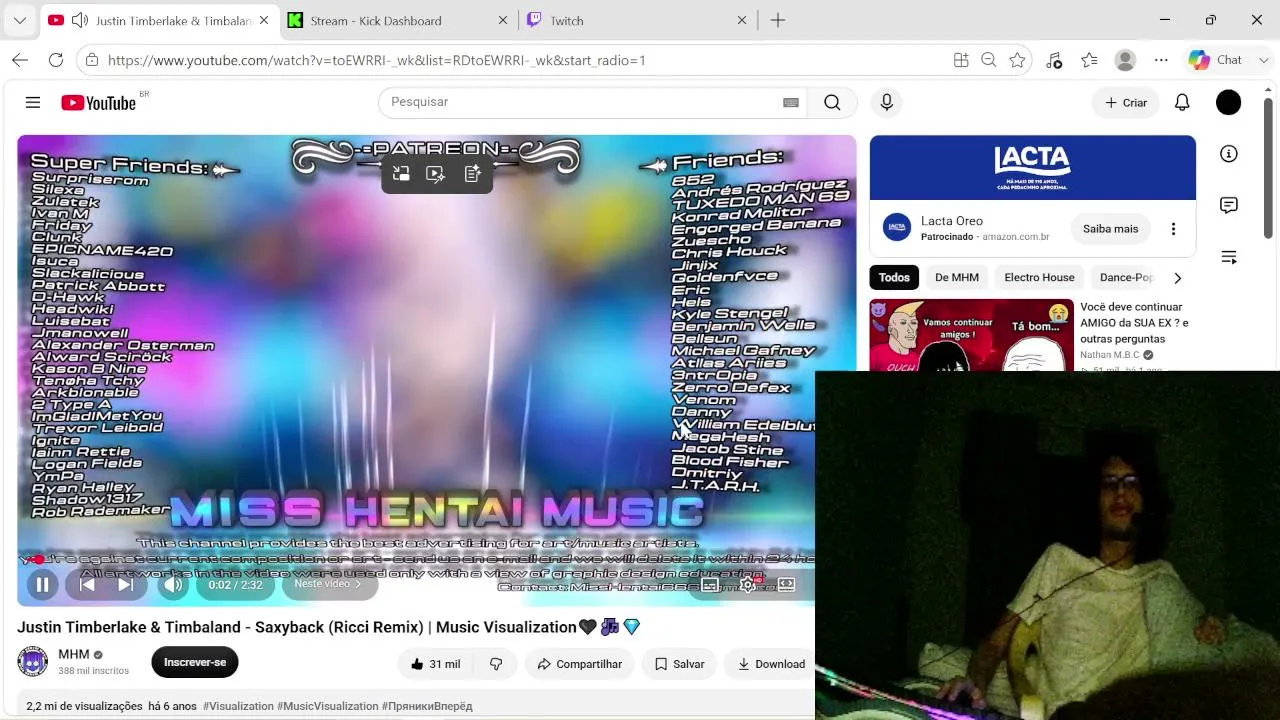The image size is (1280, 720).
Task: Click the Inscrever-se subscribe button
Action: [195, 662]
